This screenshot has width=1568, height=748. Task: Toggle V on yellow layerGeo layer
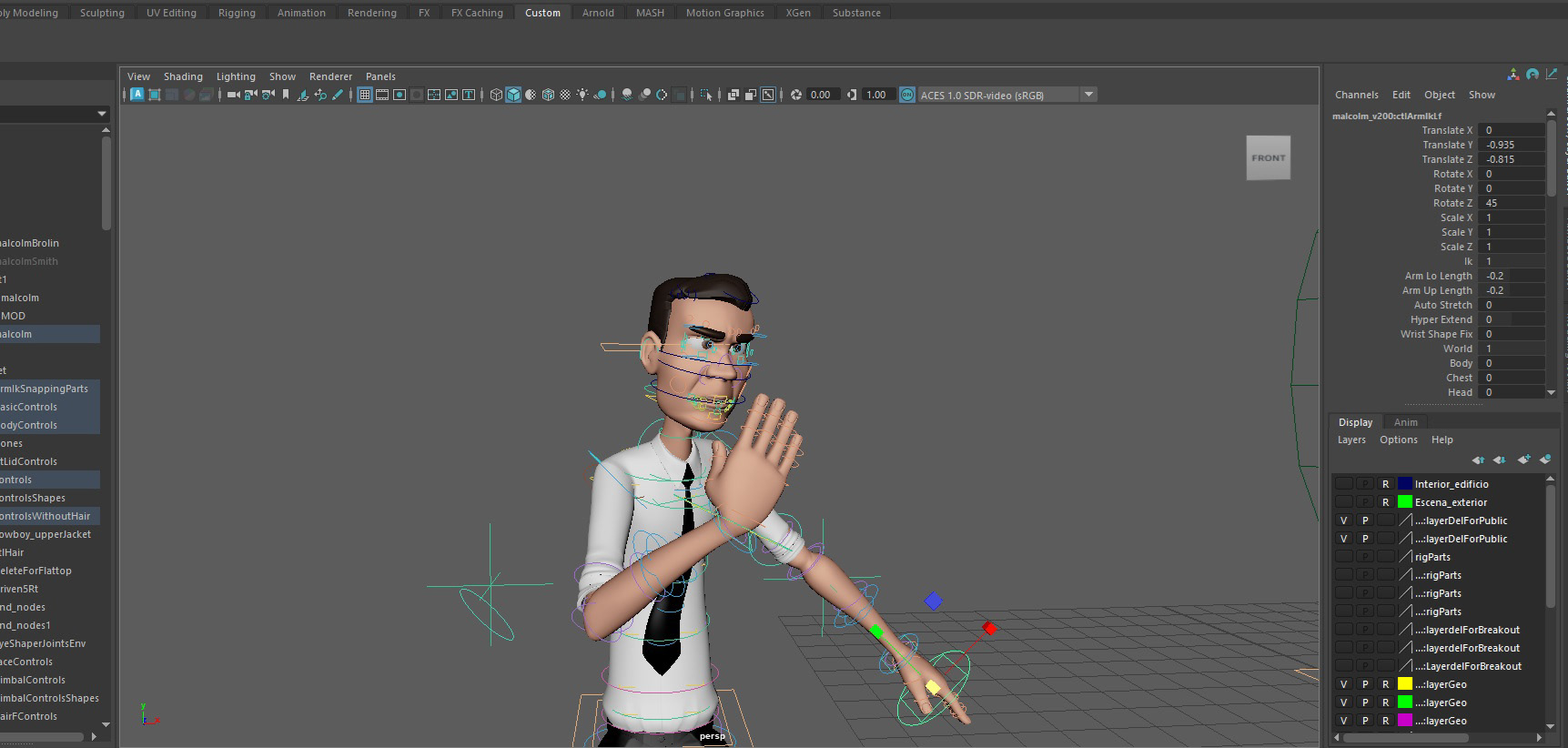pos(1344,684)
